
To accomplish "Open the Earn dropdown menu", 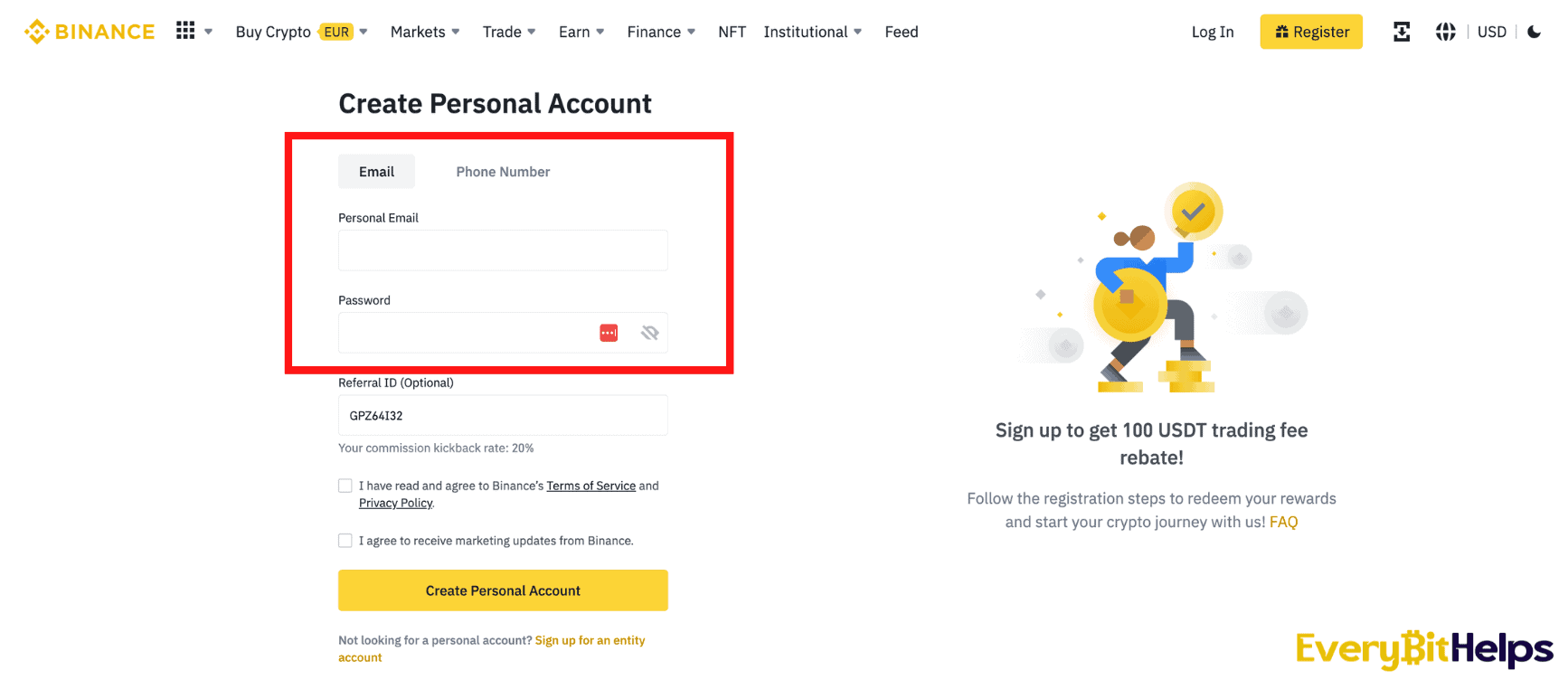I will click(x=581, y=32).
